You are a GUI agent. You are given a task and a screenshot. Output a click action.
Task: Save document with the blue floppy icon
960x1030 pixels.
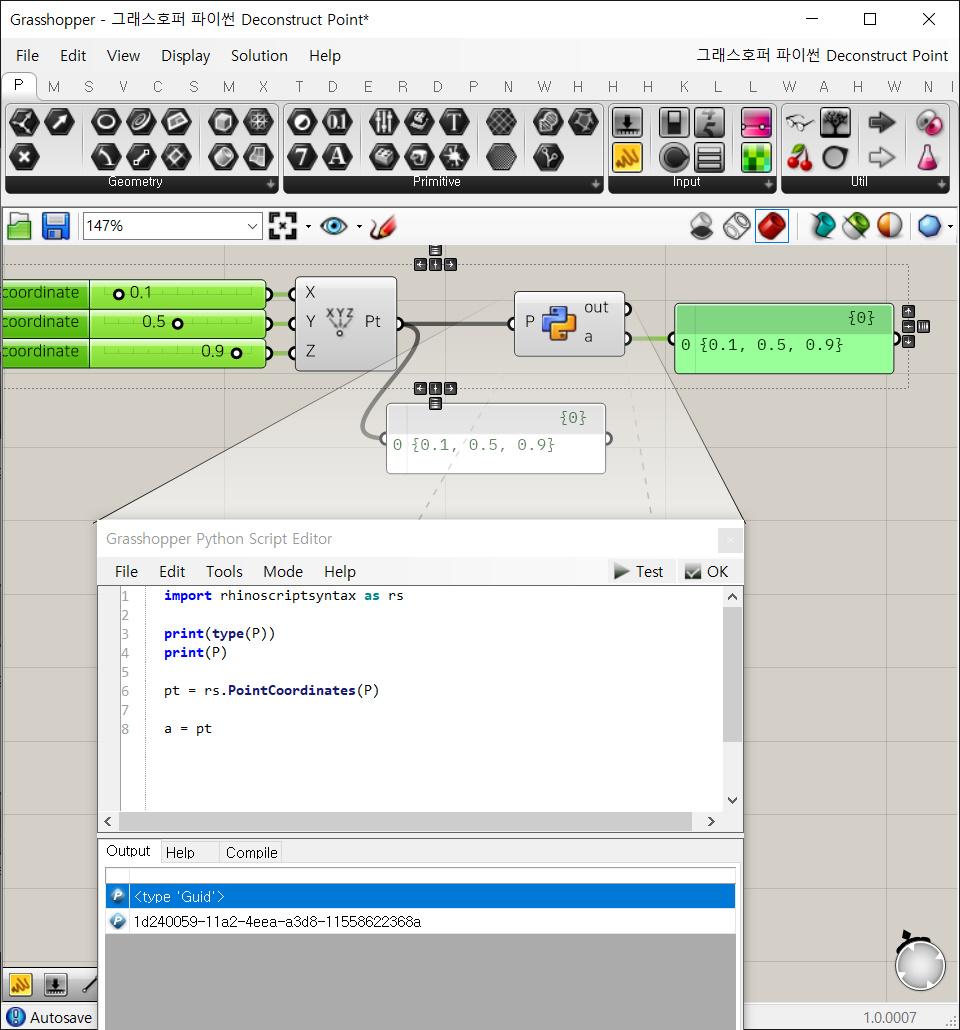coord(56,227)
